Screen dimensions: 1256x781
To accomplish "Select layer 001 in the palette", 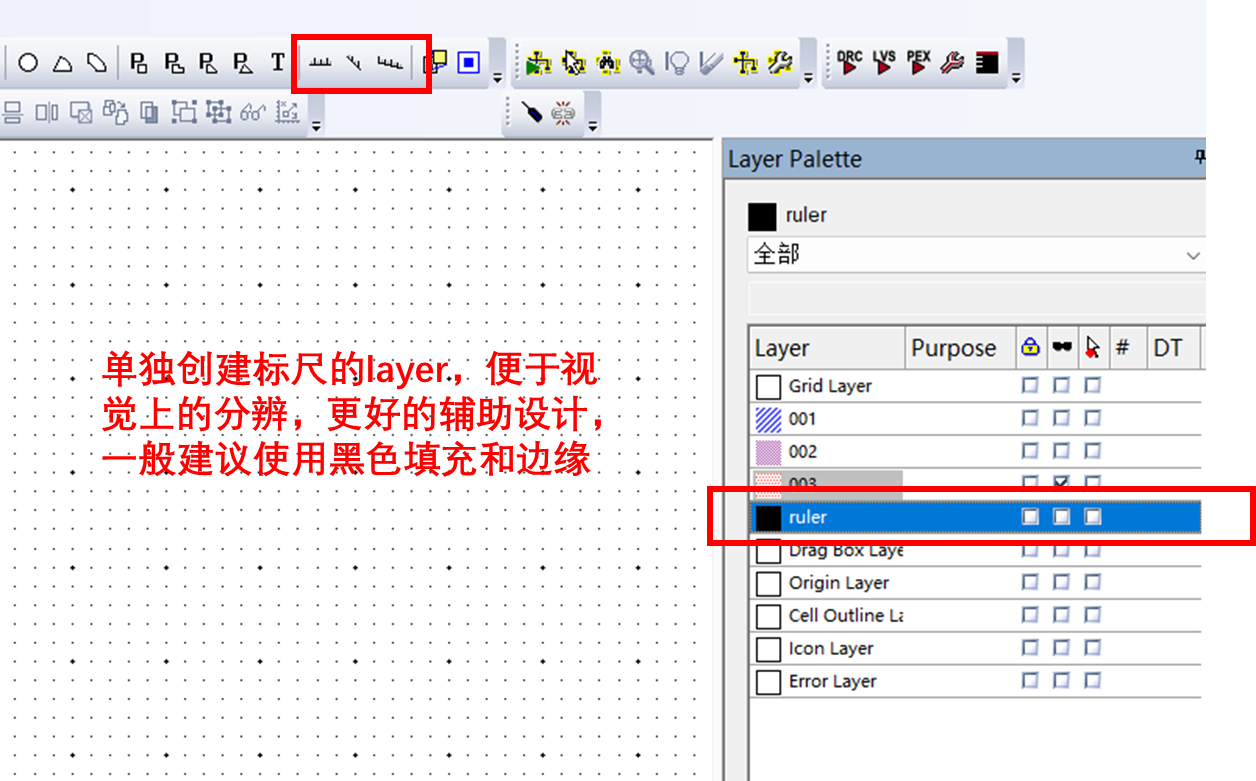I will point(975,418).
